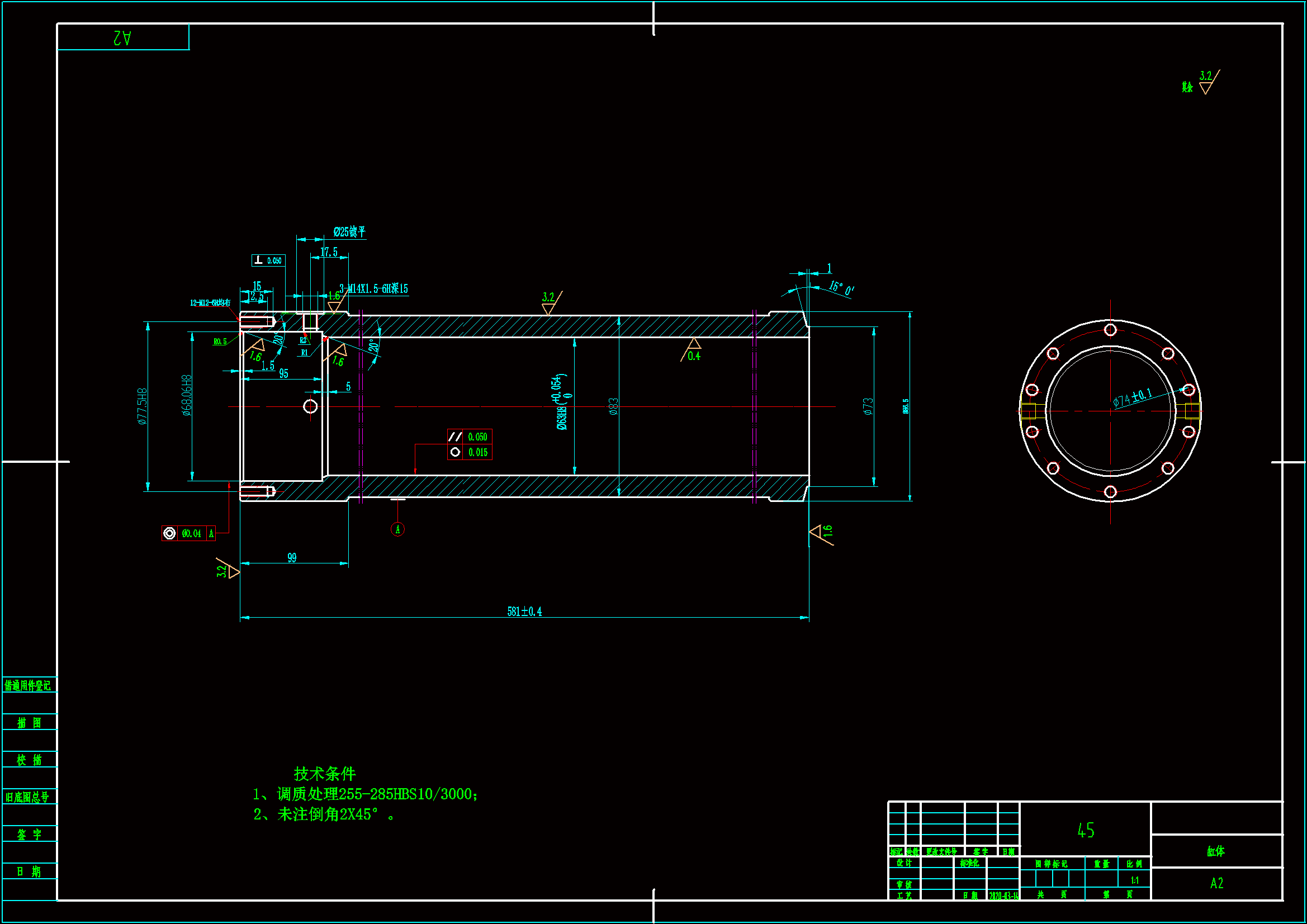
Task: Click the Ø68.06H8 diameter dimension
Action: pyautogui.click(x=187, y=395)
